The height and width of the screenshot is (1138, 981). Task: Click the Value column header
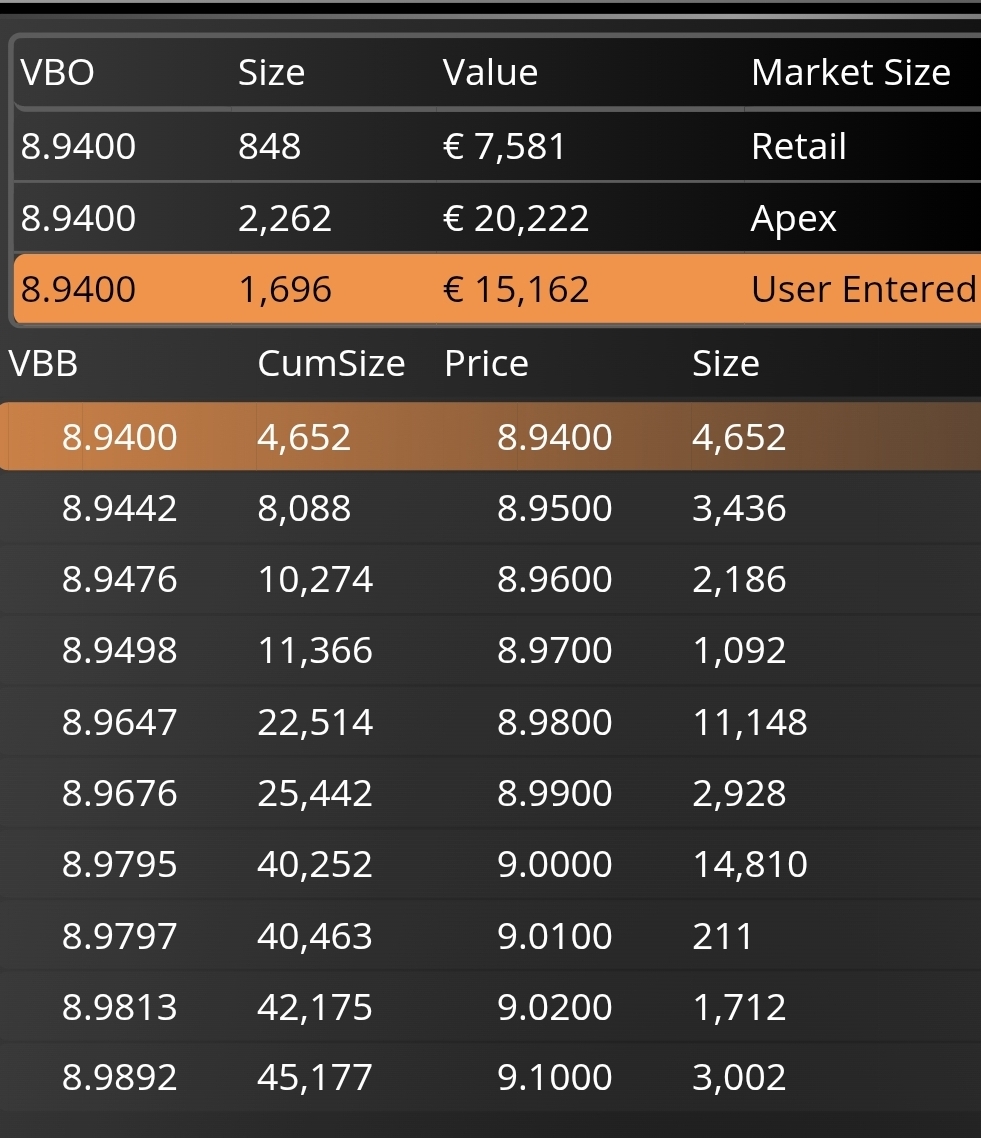pyautogui.click(x=490, y=73)
